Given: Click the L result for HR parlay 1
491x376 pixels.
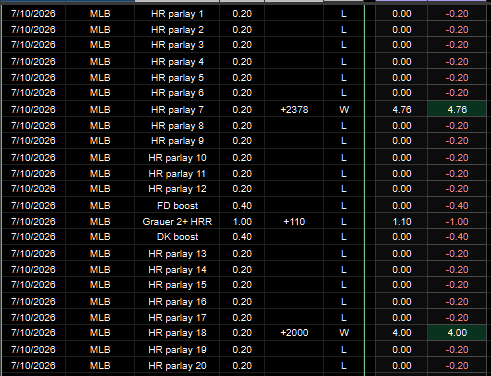Looking at the screenshot, I should (x=344, y=14).
